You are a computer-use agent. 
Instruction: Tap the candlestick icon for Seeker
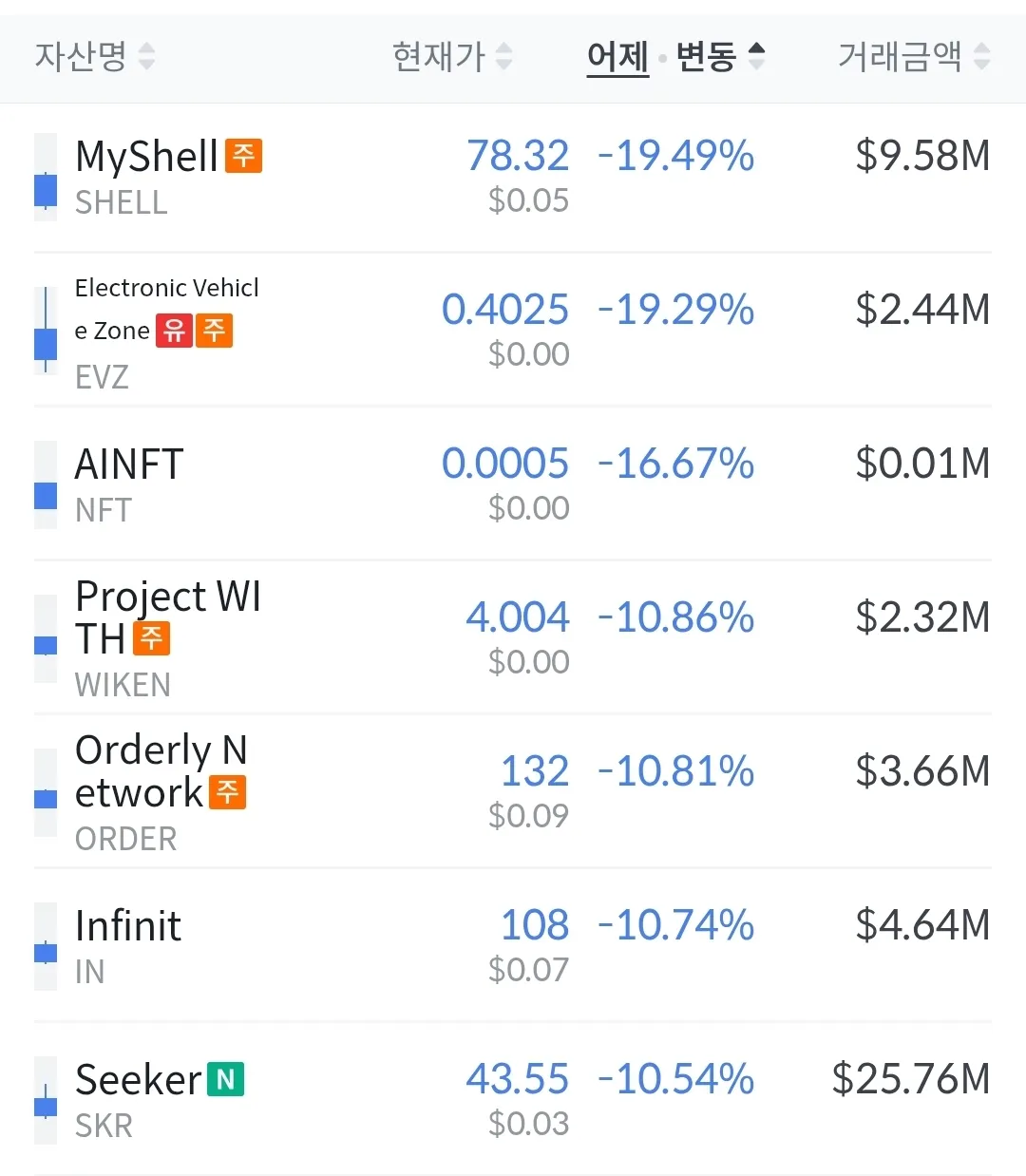pos(46,1101)
